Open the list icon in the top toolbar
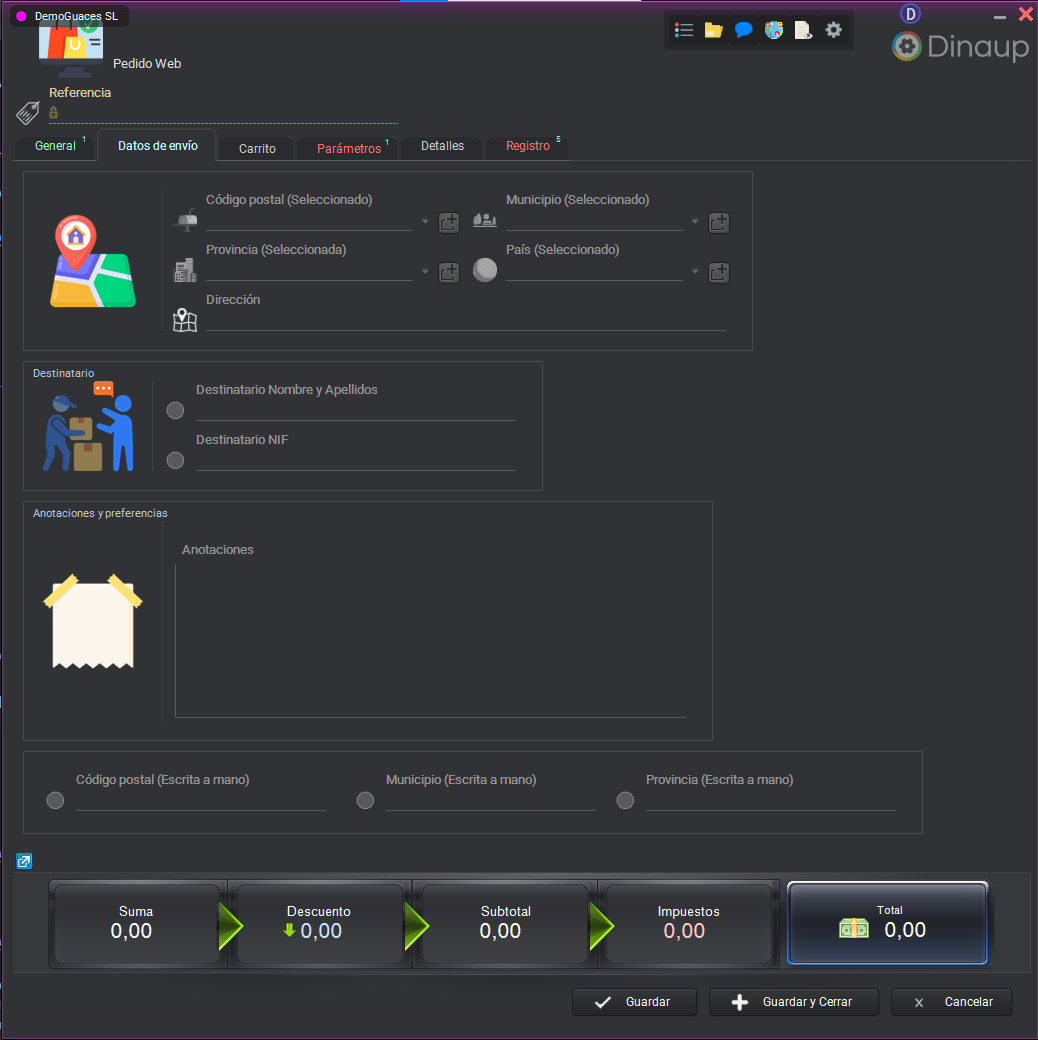 pyautogui.click(x=684, y=30)
